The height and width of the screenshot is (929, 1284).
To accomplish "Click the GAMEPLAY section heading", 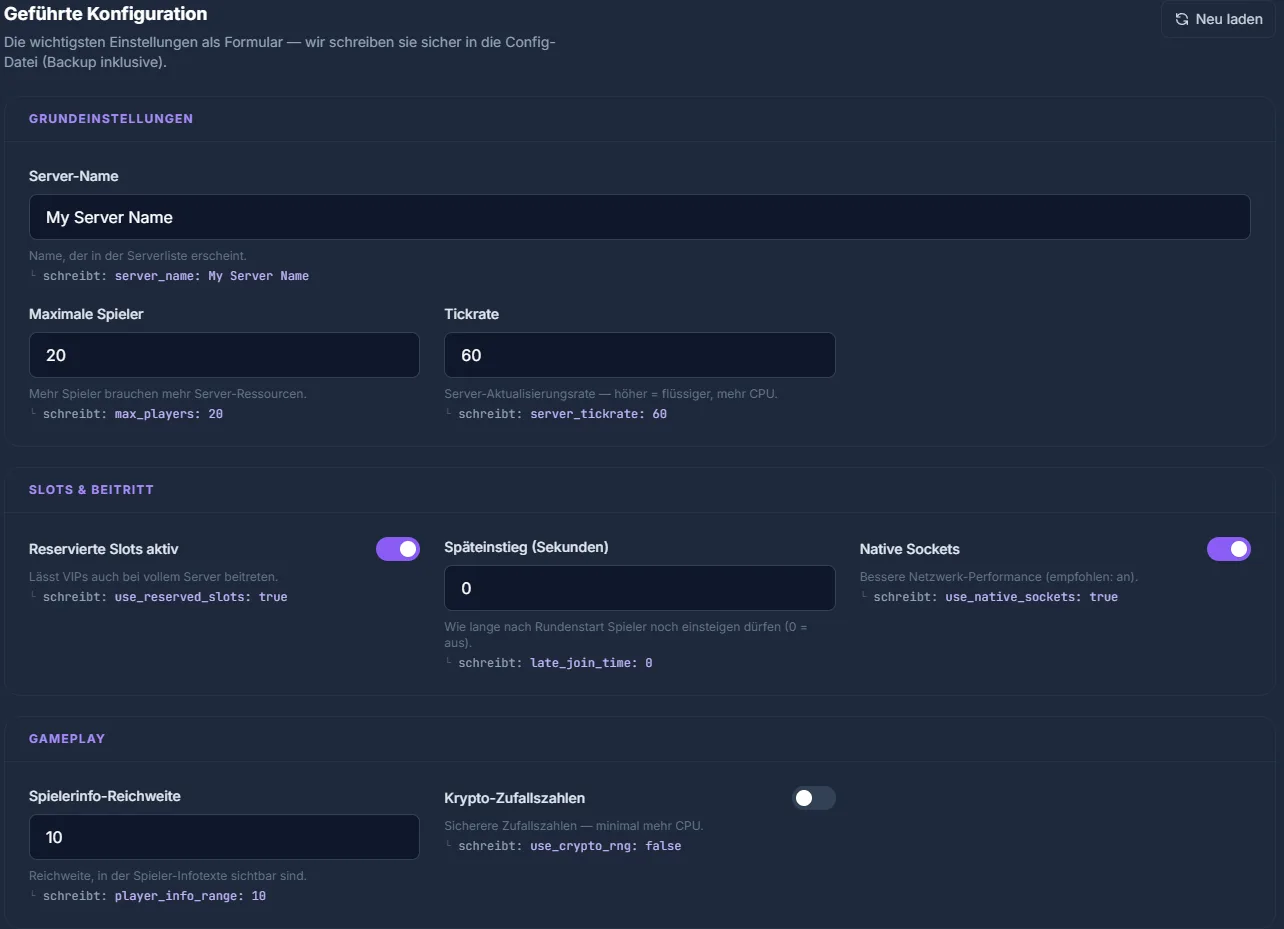I will click(67, 738).
